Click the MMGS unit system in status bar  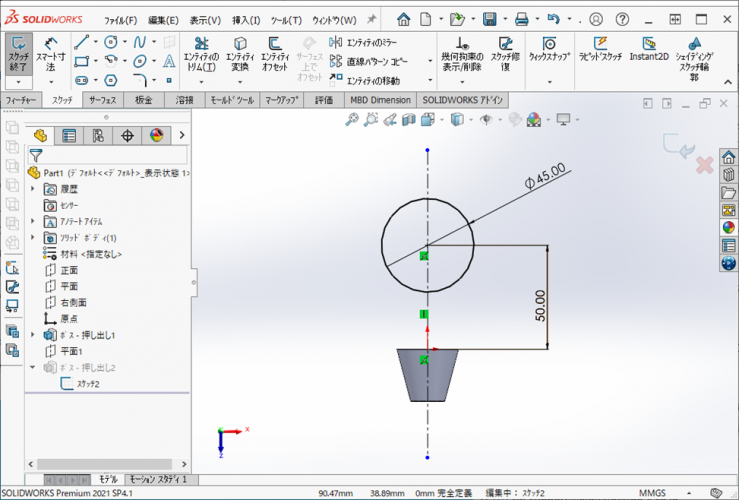[x=652, y=493]
